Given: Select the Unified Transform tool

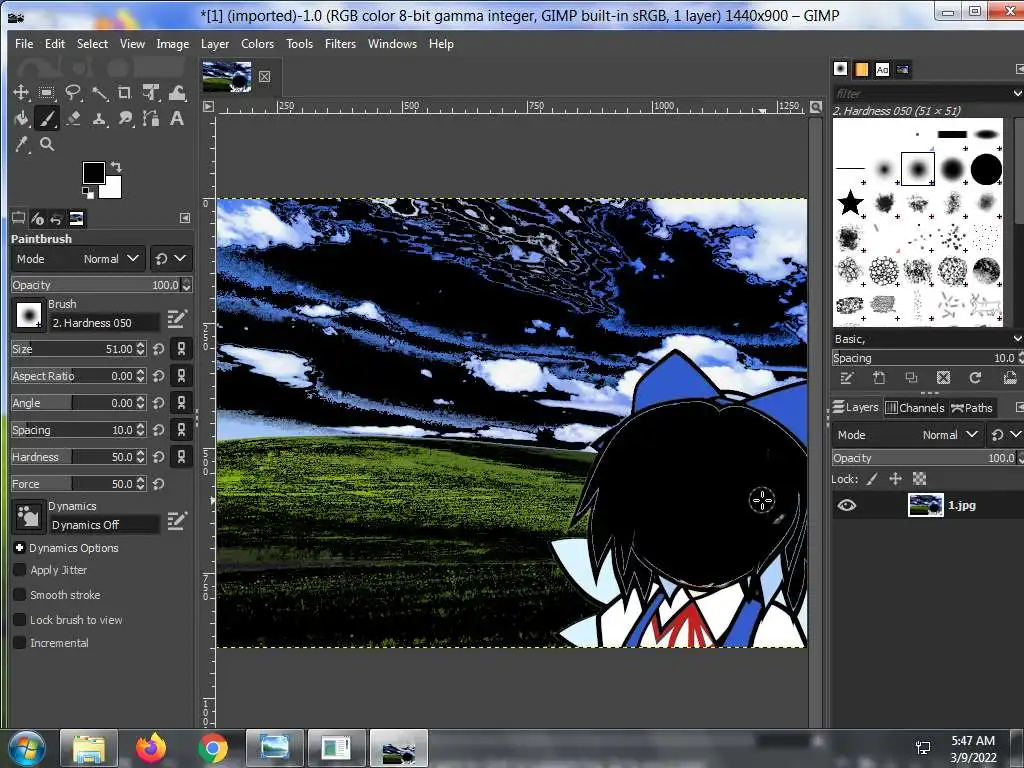Looking at the screenshot, I should point(152,92).
